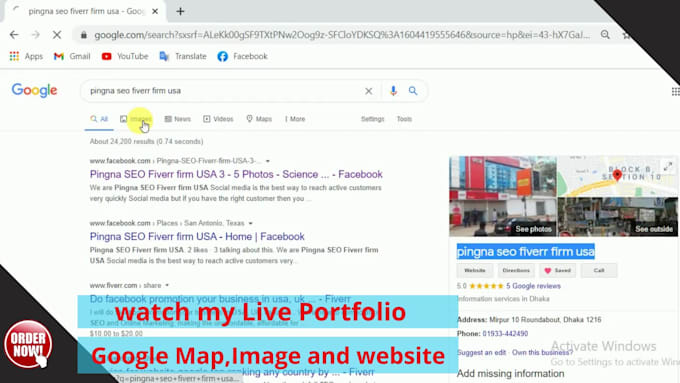Open the YouTube bookmark
680x383 pixels.
tap(125, 56)
